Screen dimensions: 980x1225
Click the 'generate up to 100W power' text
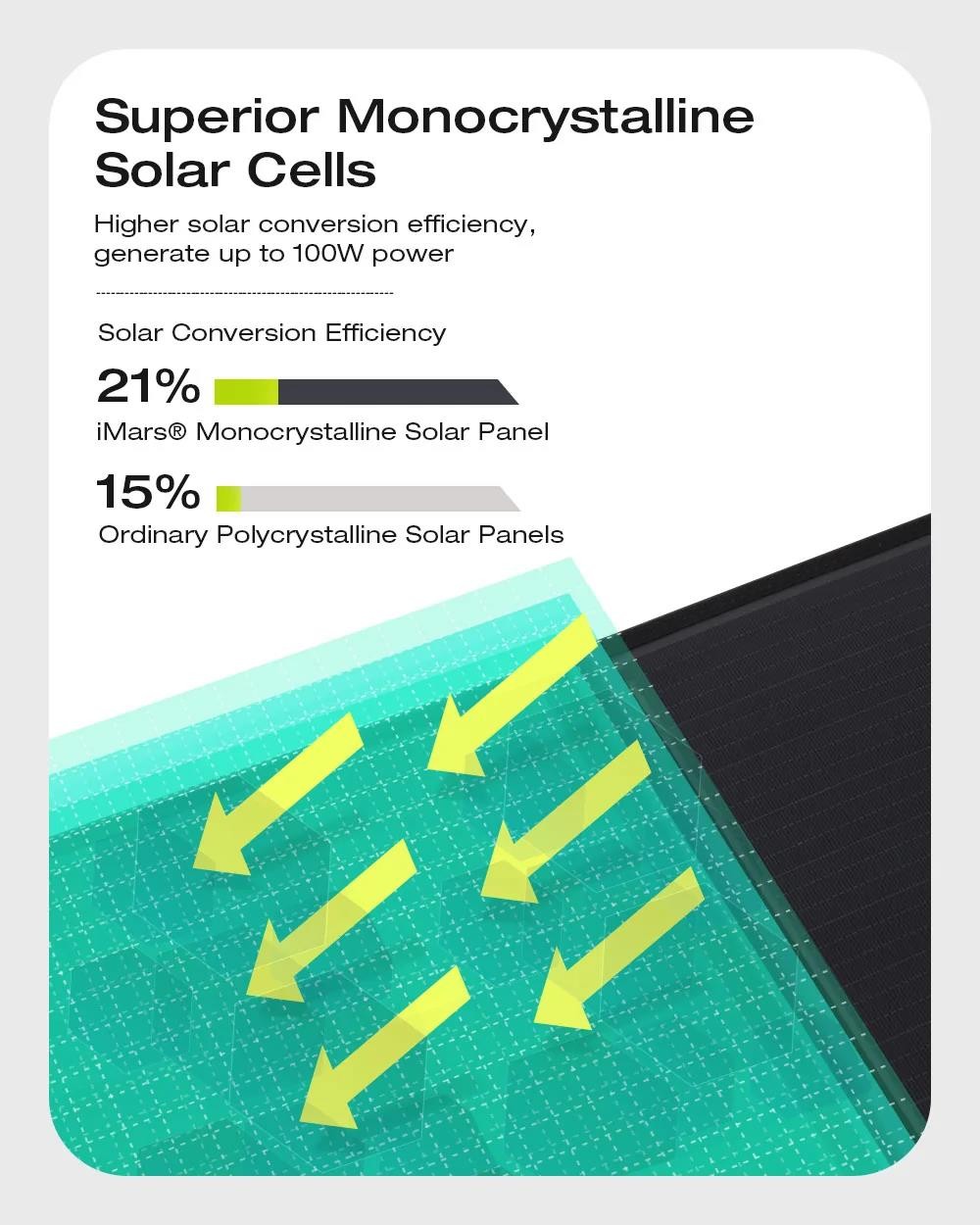(x=273, y=254)
